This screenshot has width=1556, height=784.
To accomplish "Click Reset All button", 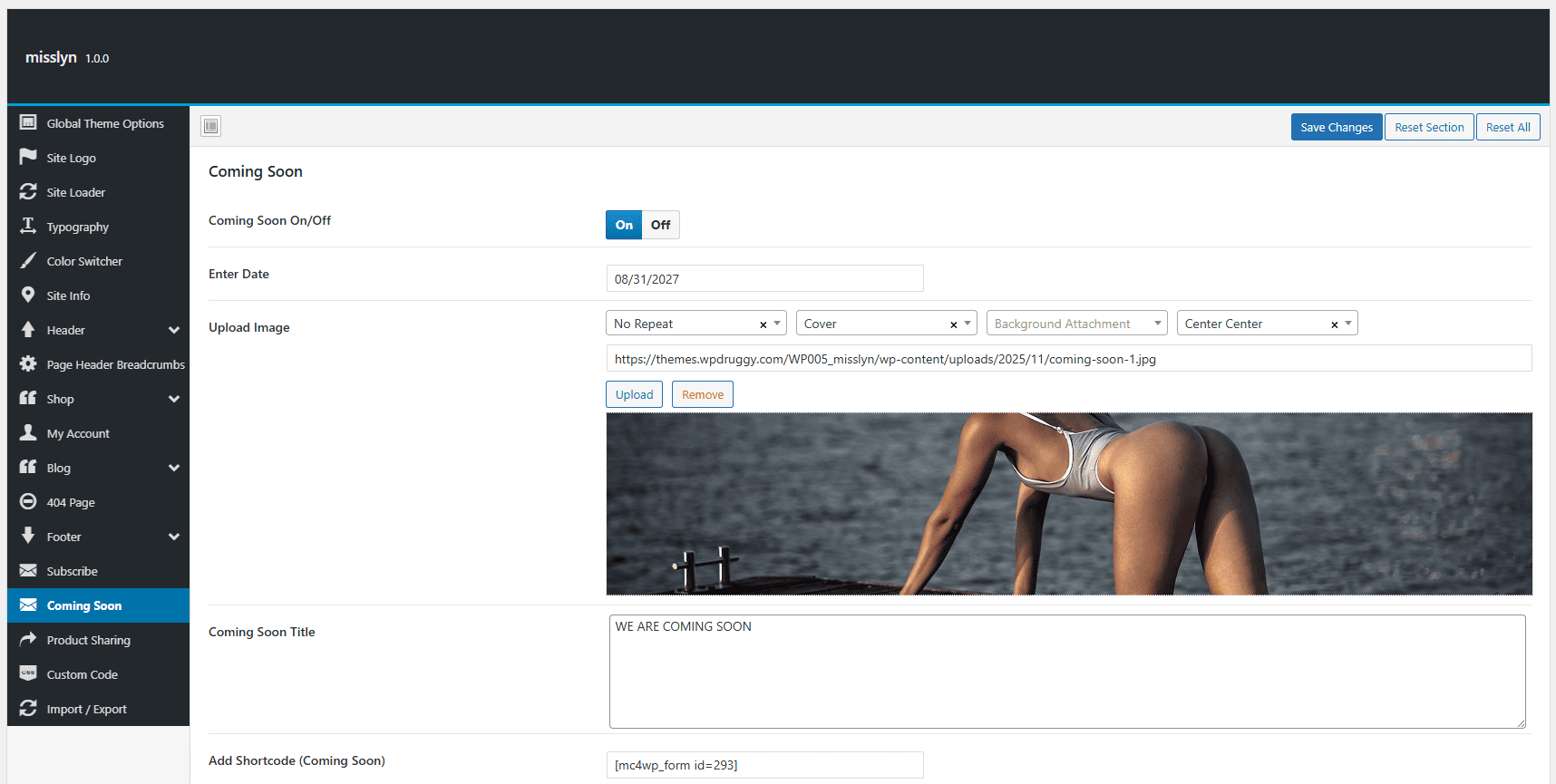I will (x=1508, y=127).
